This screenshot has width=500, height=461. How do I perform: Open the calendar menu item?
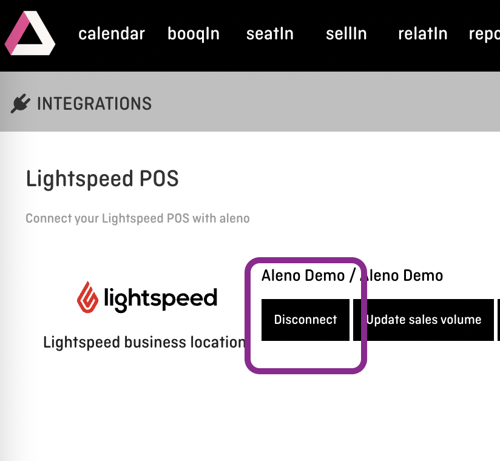112,34
